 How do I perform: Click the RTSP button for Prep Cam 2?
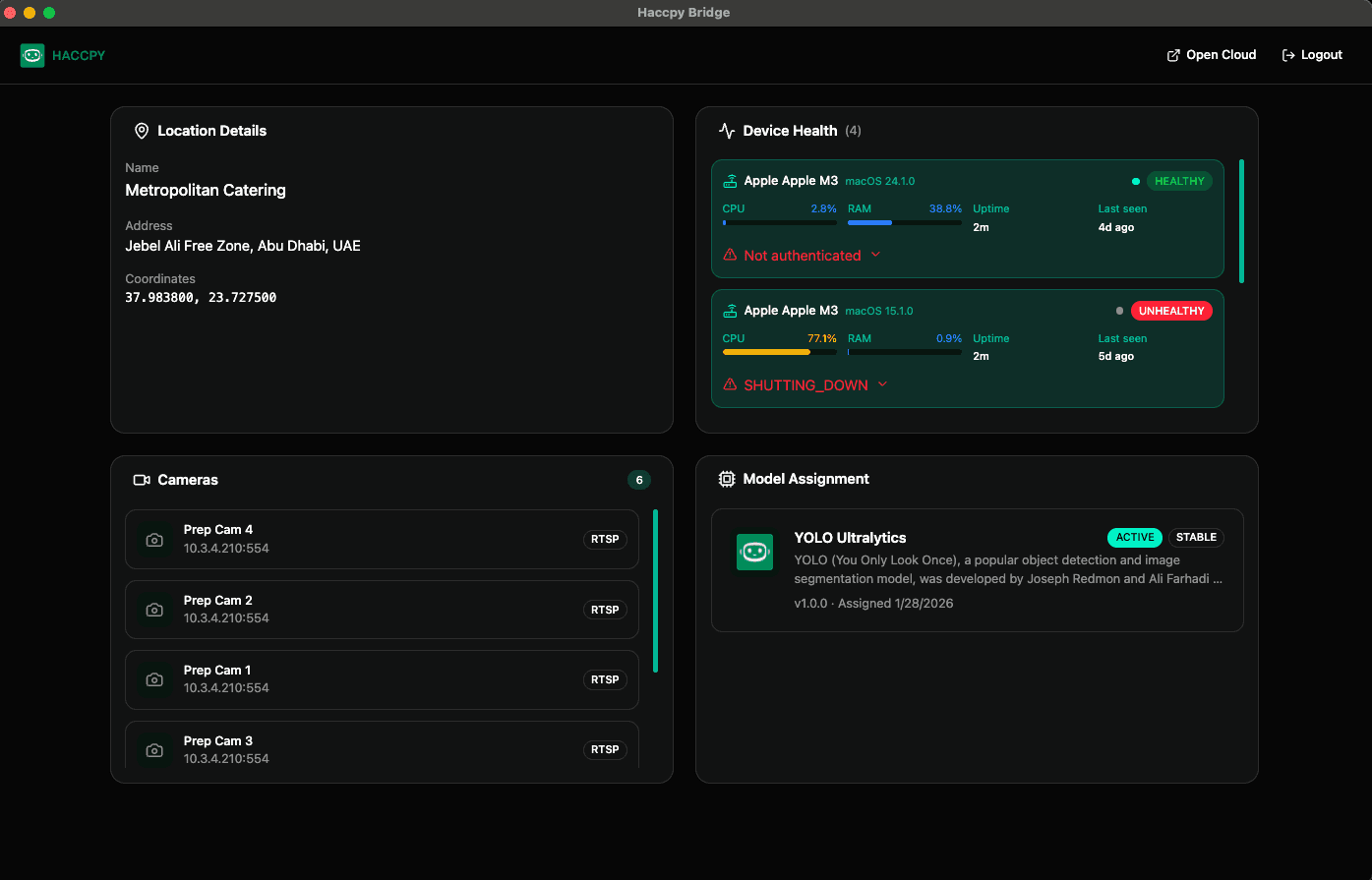(x=604, y=610)
